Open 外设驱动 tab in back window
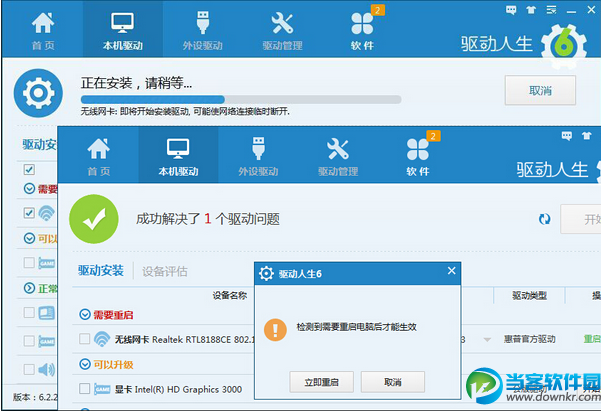The width and height of the screenshot is (602, 411). [x=202, y=30]
